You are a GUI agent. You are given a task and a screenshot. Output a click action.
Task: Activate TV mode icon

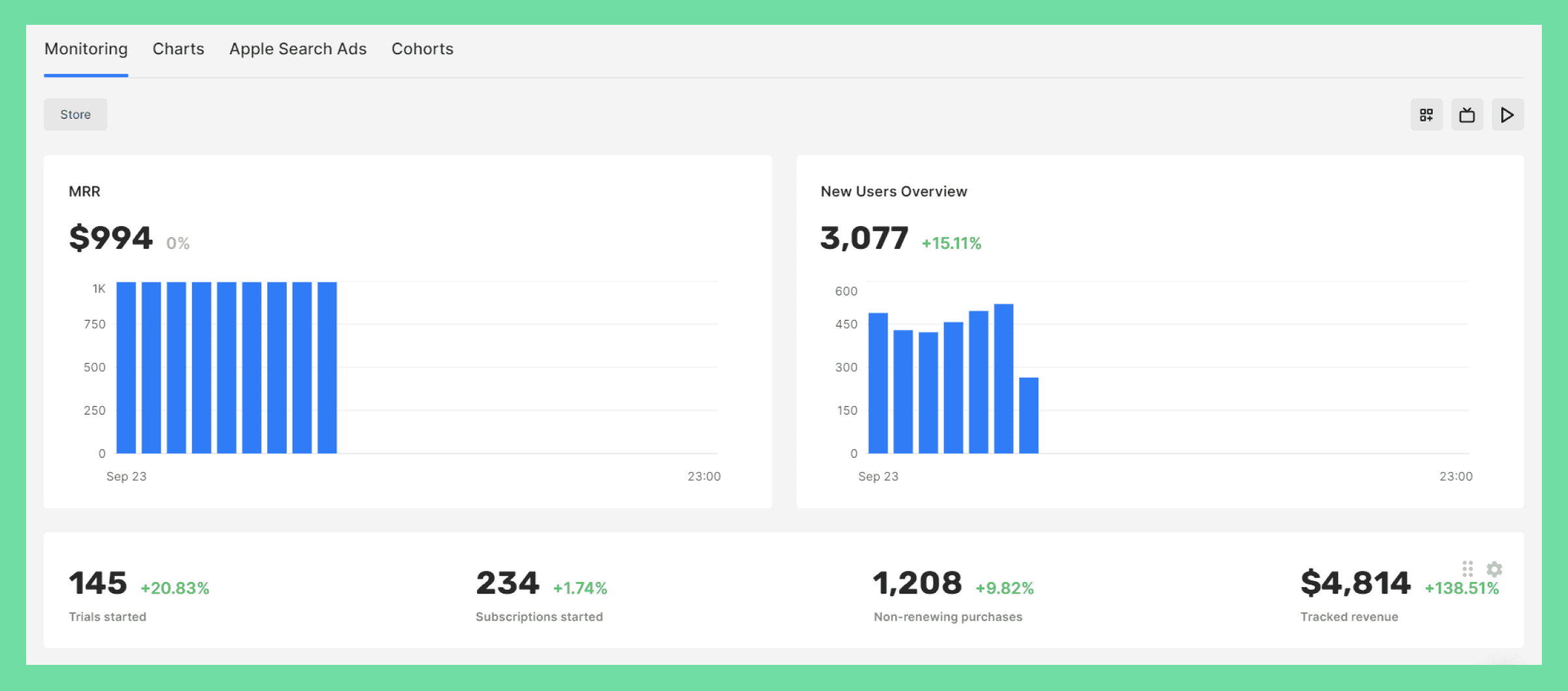tap(1467, 114)
